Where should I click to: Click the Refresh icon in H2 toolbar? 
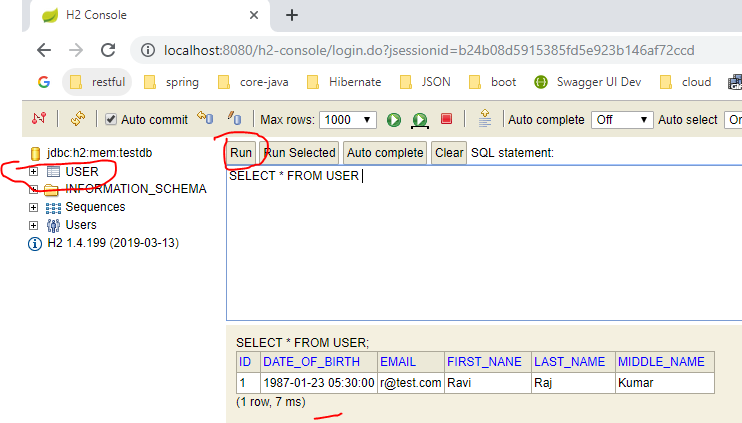click(x=78, y=119)
